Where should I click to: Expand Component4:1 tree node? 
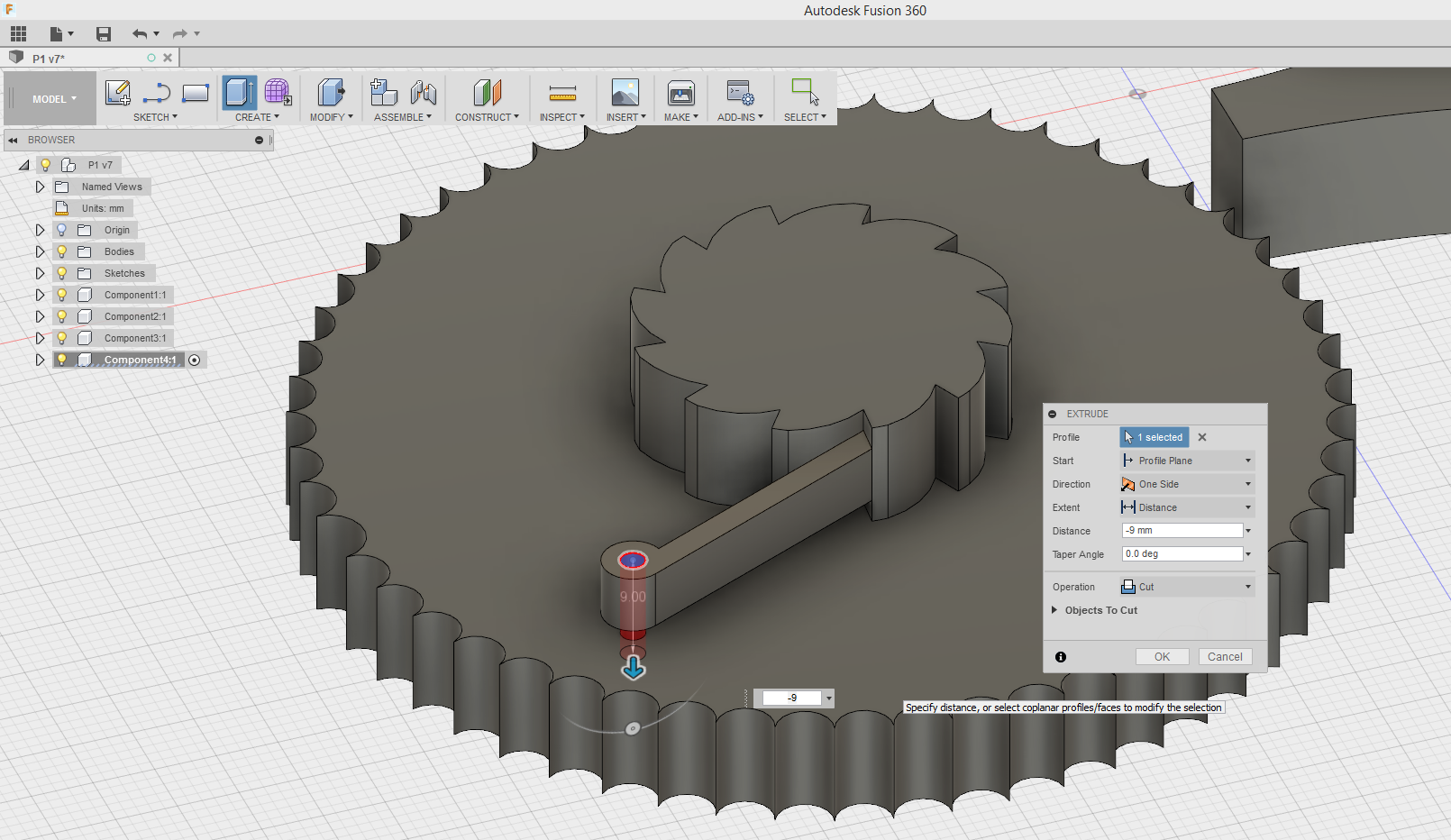(x=40, y=360)
